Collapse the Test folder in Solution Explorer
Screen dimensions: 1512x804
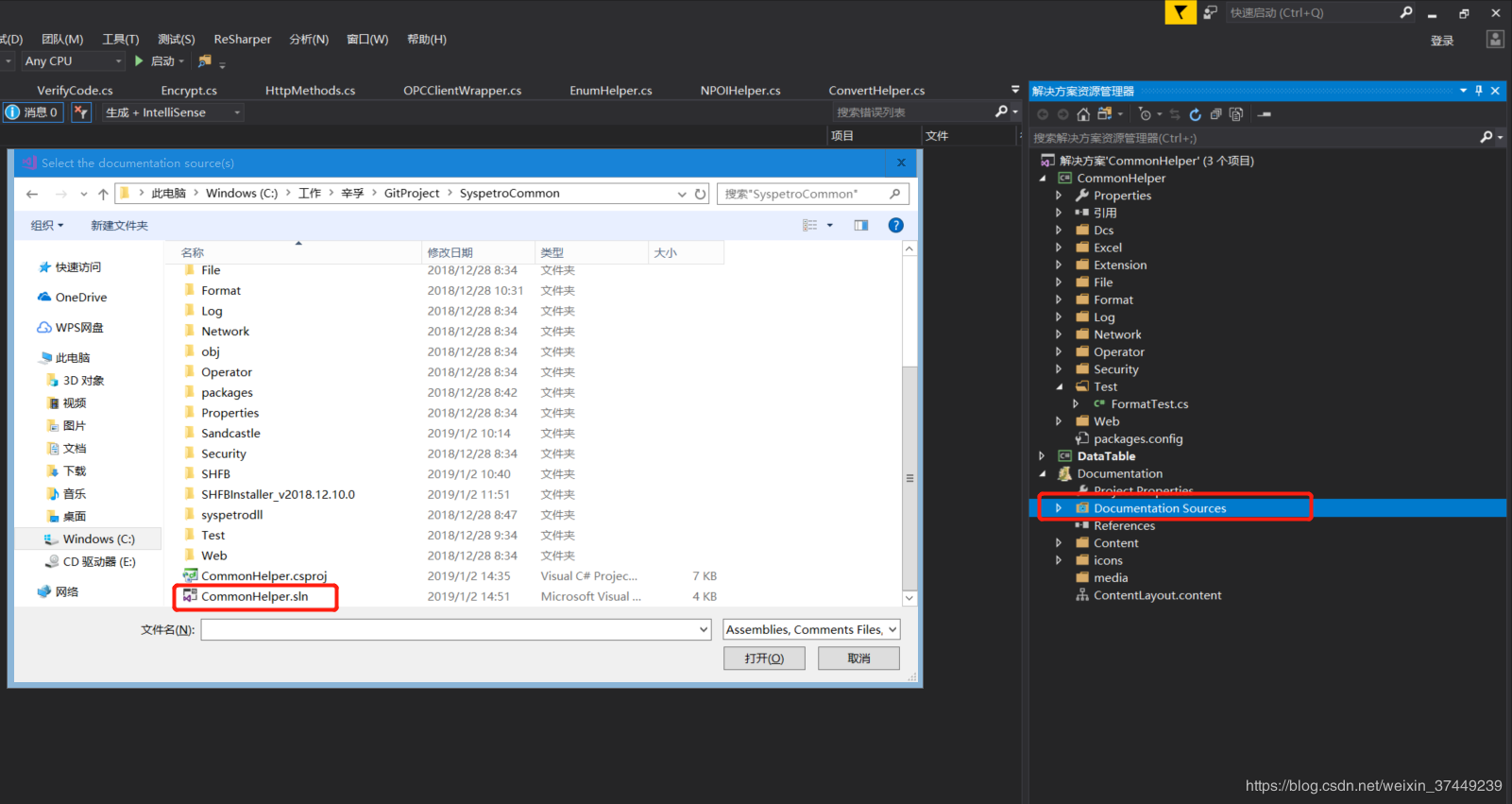pyautogui.click(x=1059, y=386)
